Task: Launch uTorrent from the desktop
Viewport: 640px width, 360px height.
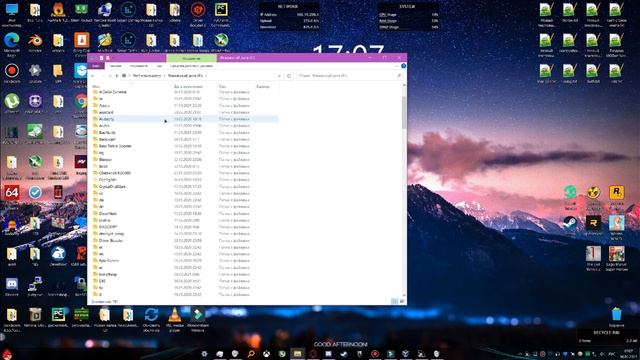Action: [x=11, y=104]
